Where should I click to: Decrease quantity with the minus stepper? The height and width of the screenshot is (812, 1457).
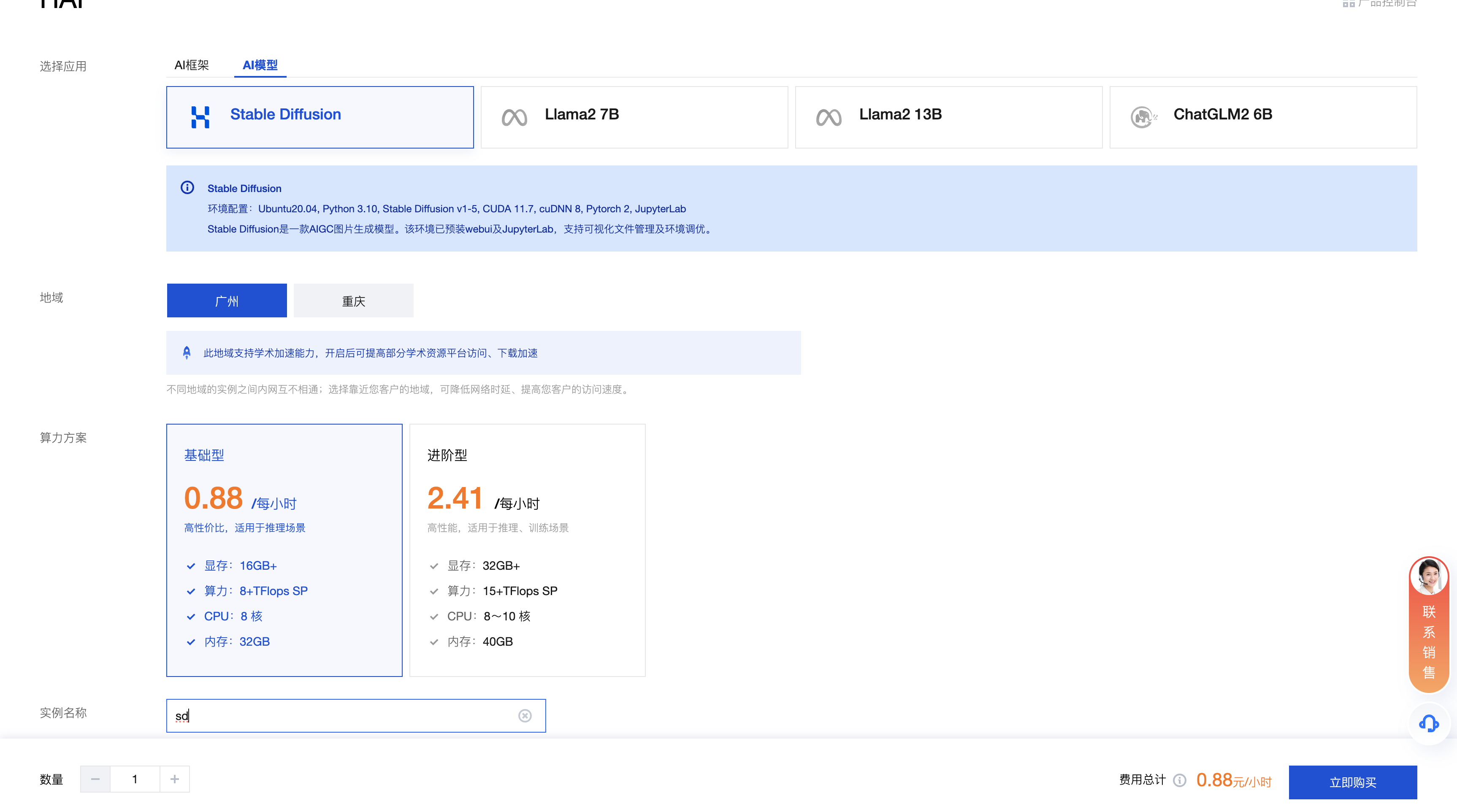point(95,779)
